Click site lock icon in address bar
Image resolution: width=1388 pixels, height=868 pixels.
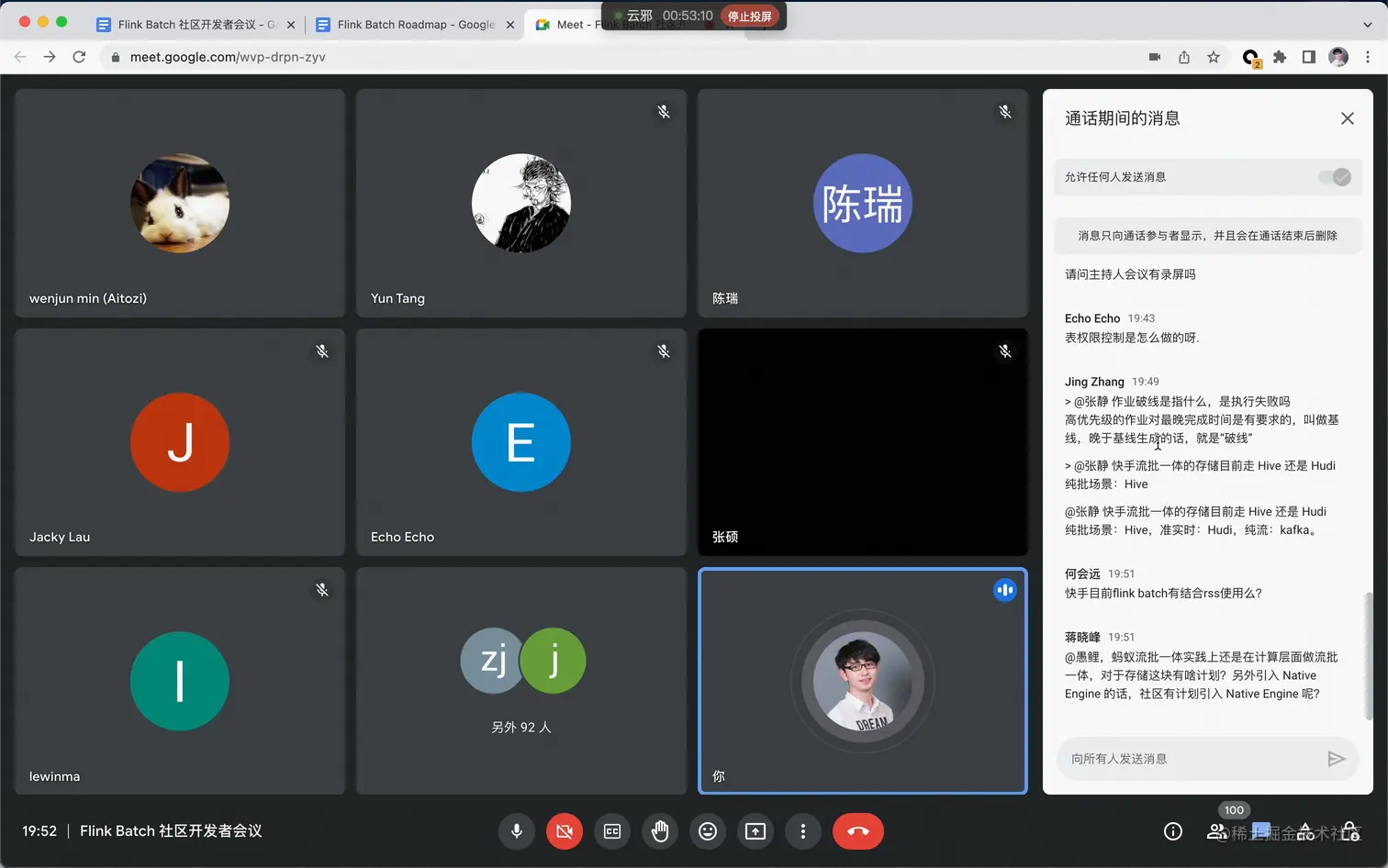coord(115,57)
